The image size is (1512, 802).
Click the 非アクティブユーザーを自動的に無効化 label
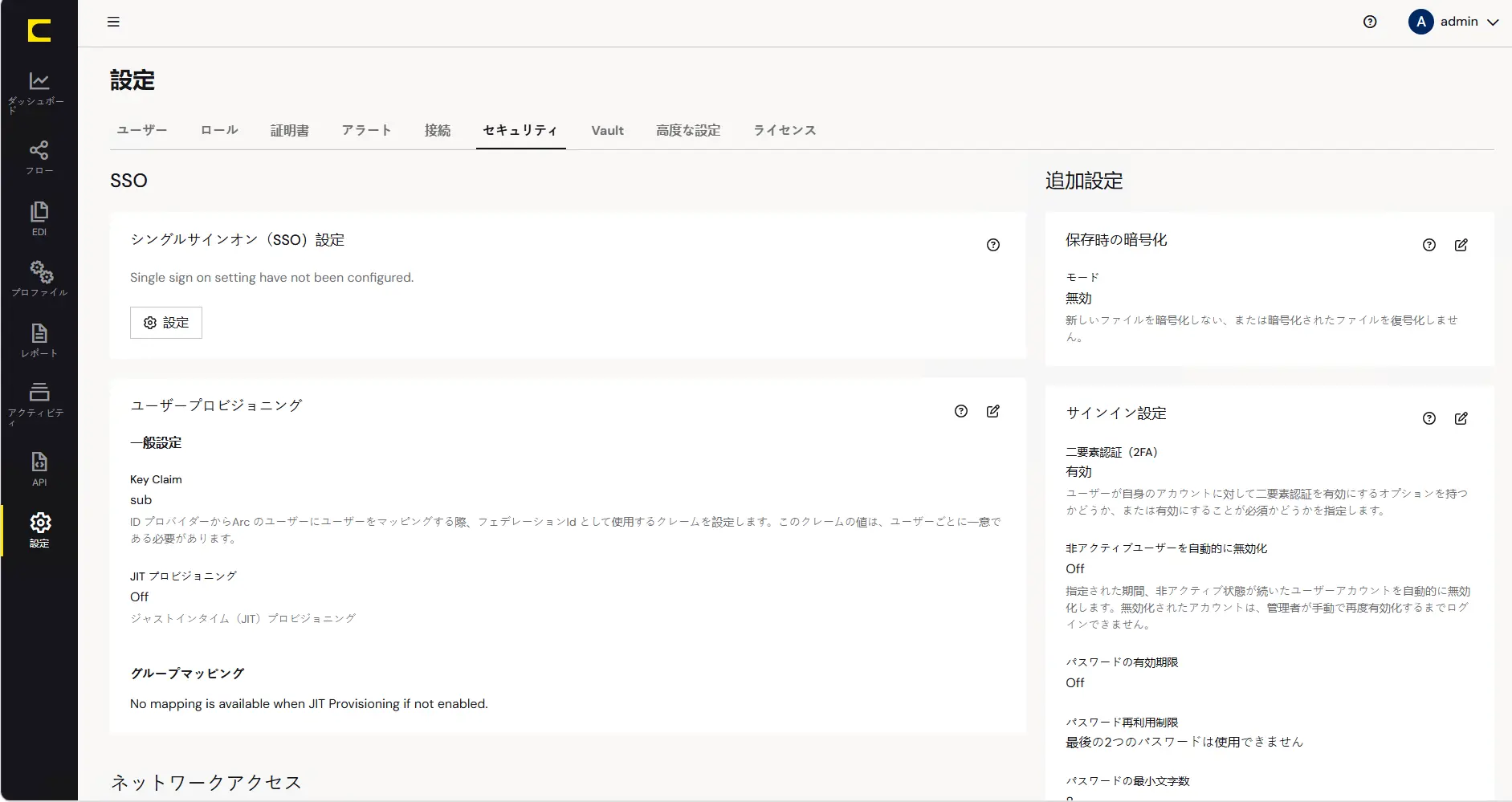coord(1166,548)
